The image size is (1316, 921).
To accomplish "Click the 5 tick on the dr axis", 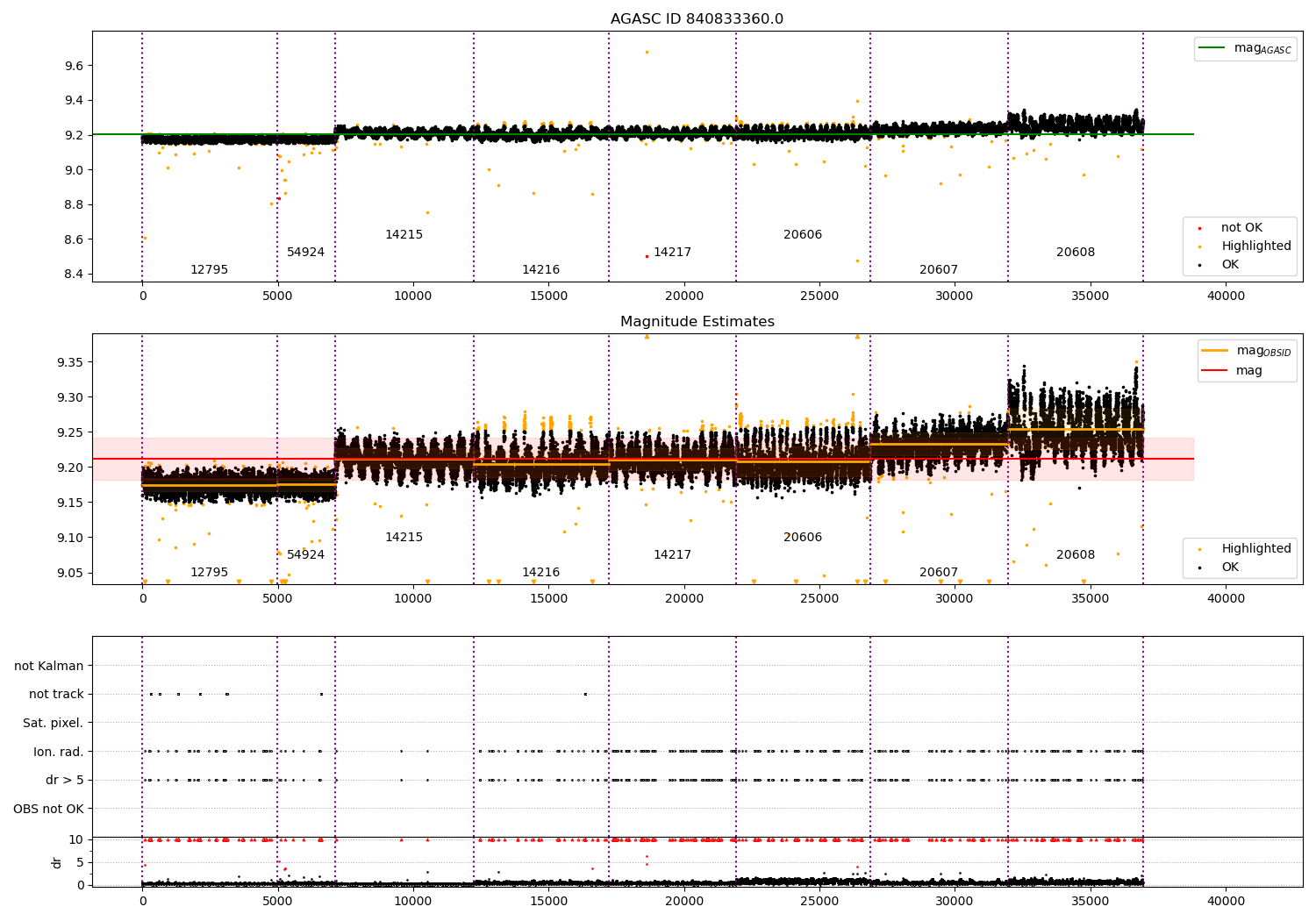I will click(80, 863).
